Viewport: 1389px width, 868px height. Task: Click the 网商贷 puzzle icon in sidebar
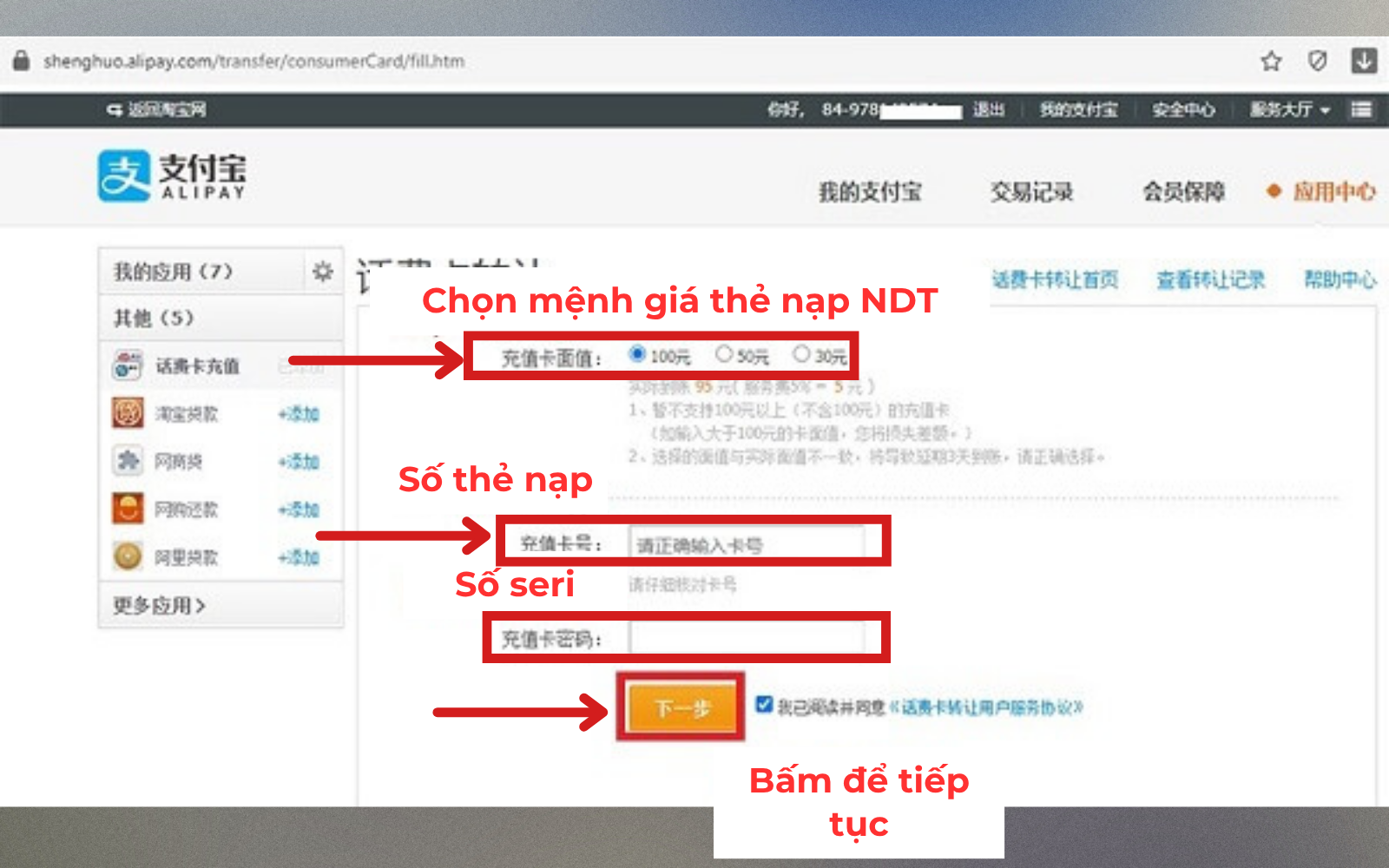click(128, 461)
